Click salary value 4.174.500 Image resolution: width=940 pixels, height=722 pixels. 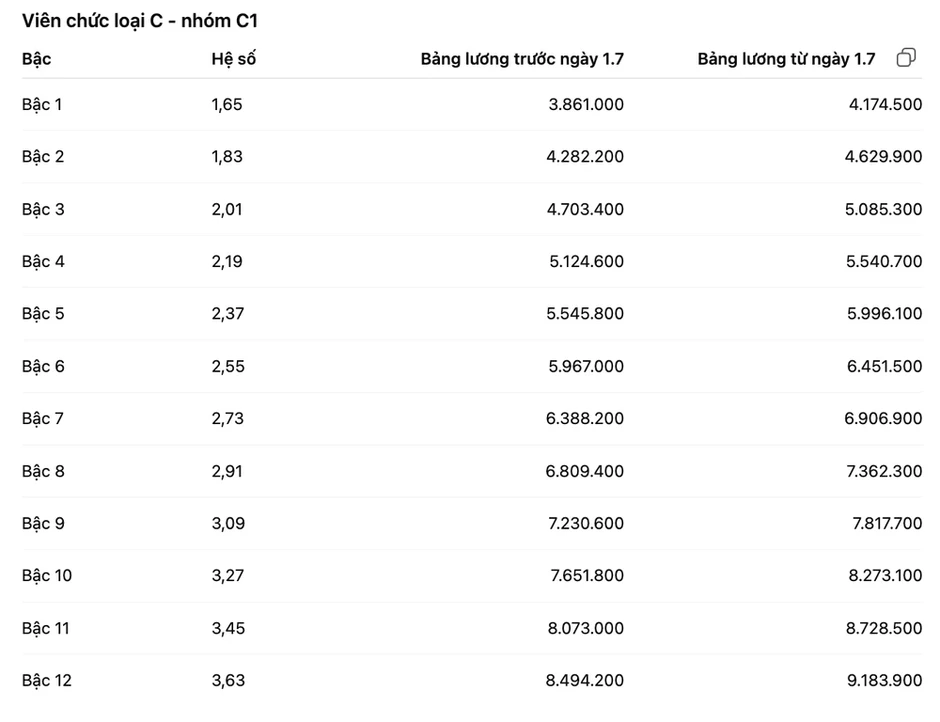pos(885,104)
